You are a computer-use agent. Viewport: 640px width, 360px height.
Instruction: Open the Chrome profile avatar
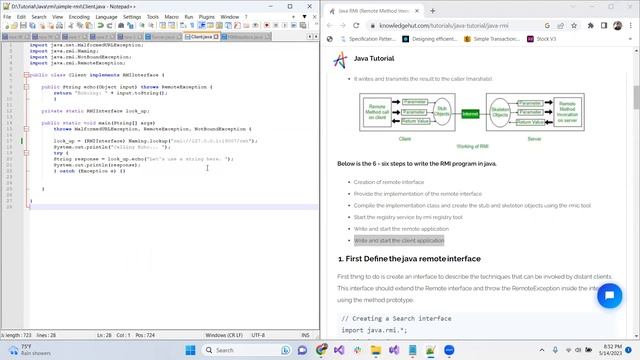tap(618, 26)
